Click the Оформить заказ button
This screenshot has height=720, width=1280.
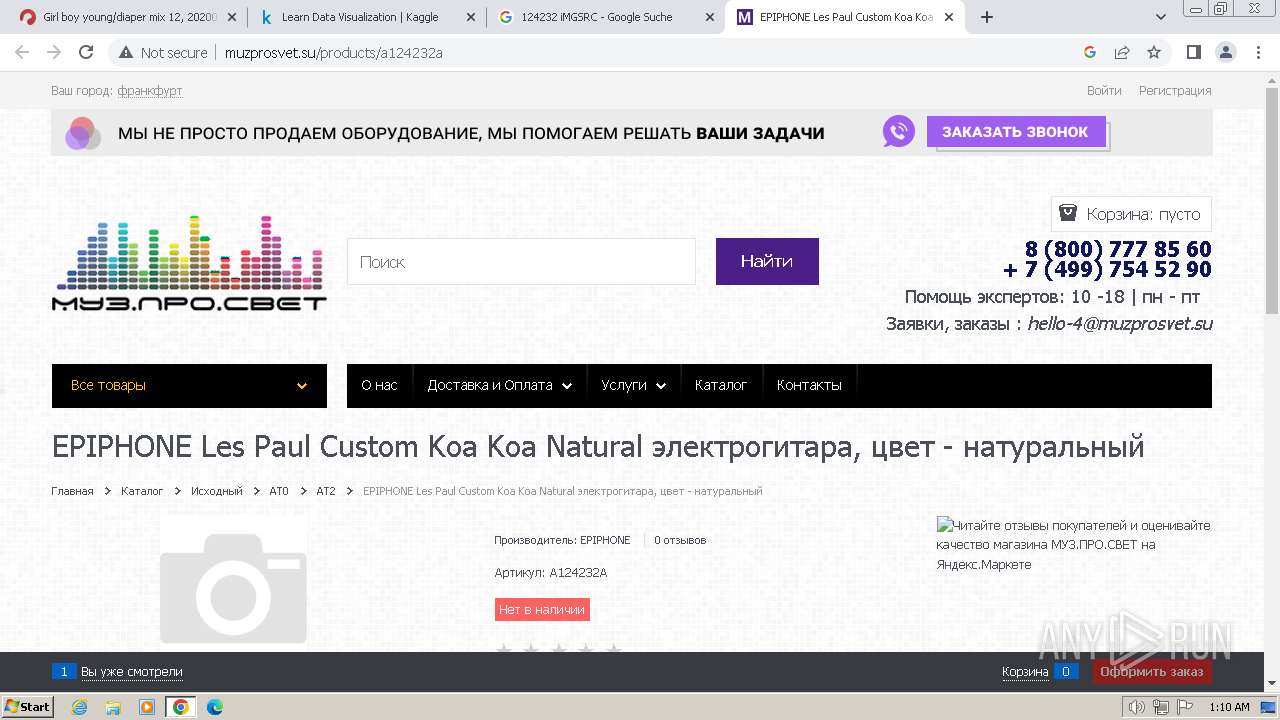[1152, 672]
